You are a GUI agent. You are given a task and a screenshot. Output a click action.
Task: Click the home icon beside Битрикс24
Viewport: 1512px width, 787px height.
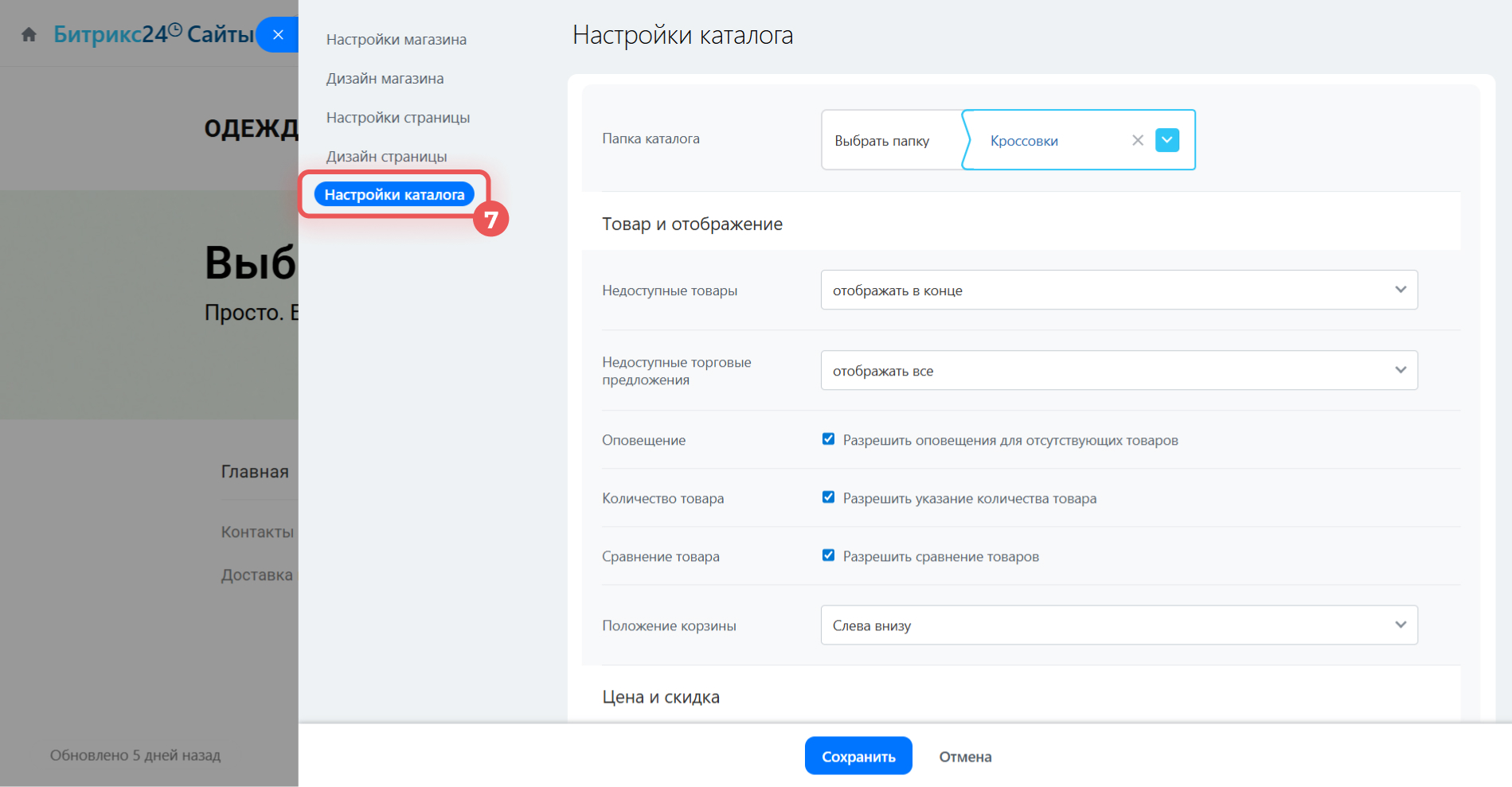tap(29, 34)
